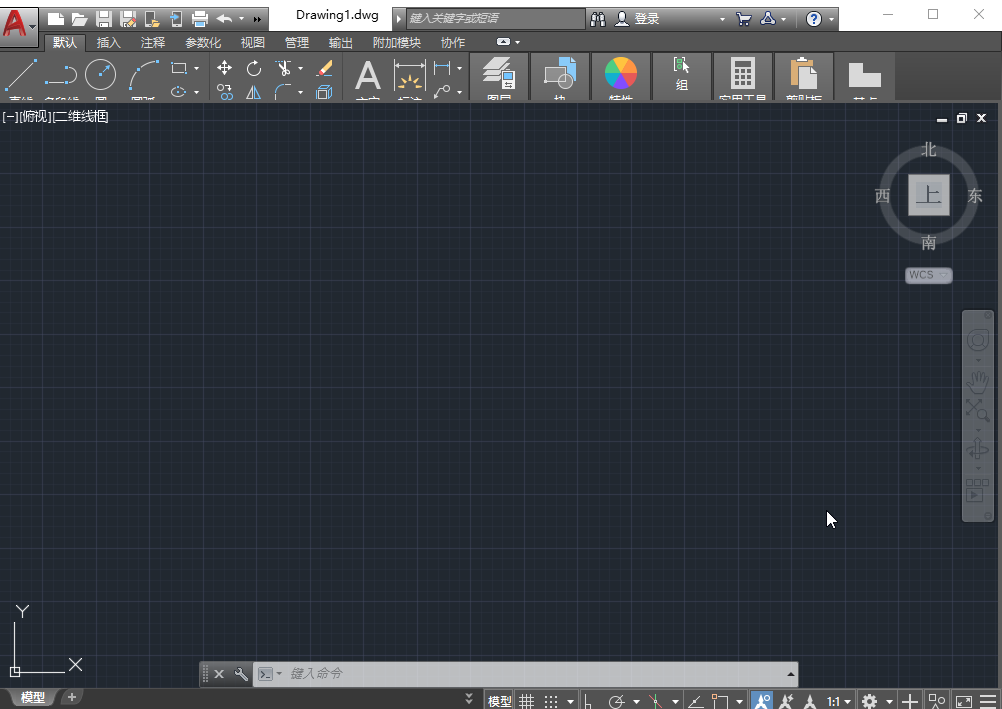Switch to the 视图 ribbon tab

click(x=251, y=43)
